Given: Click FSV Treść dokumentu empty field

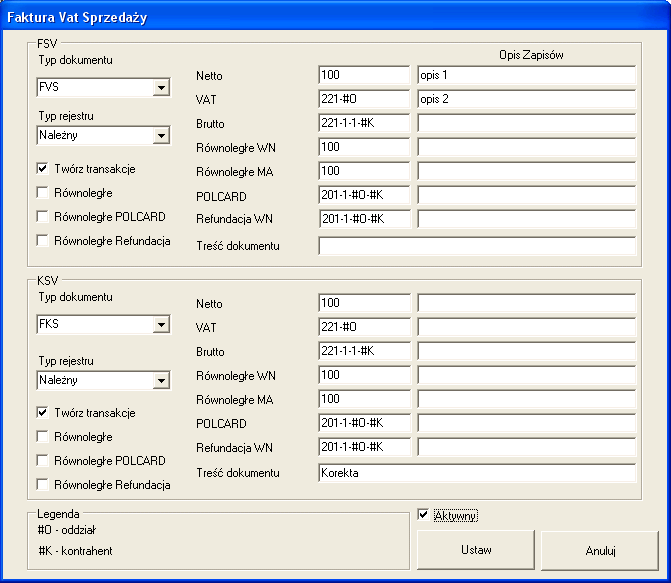Looking at the screenshot, I should click(x=477, y=246).
